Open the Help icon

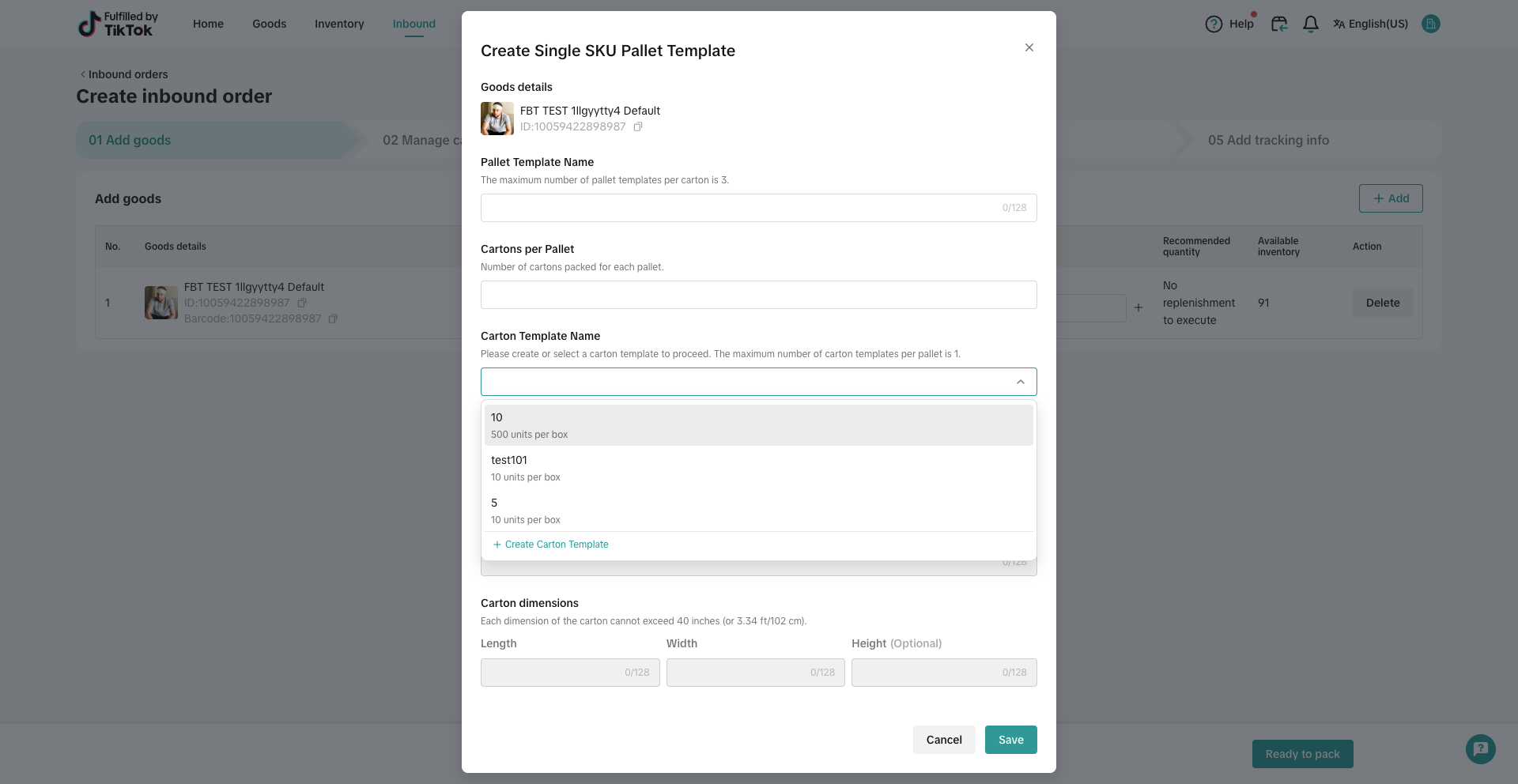1214,24
